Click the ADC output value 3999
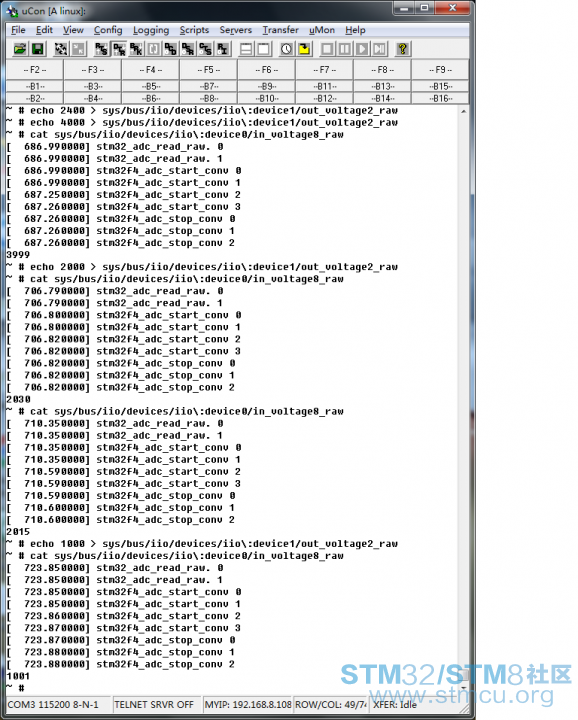The image size is (578, 720). tap(18, 255)
